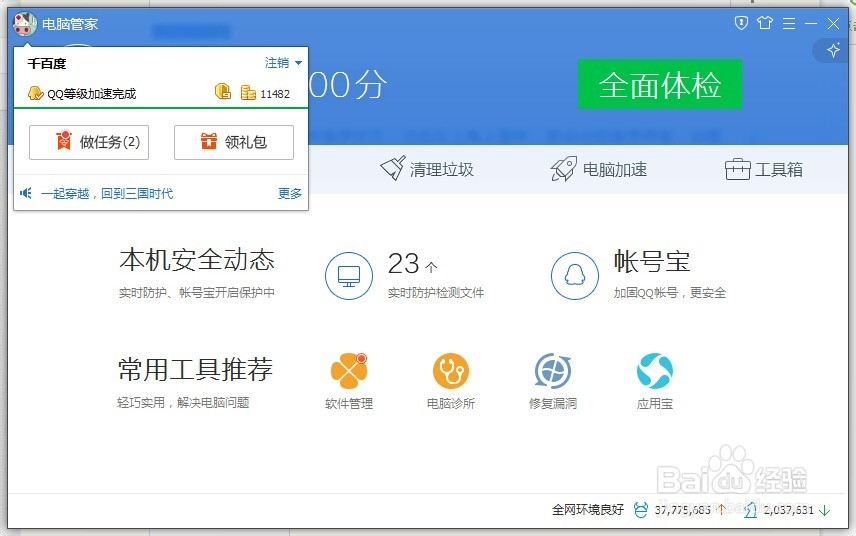The height and width of the screenshot is (536, 856).
Task: Click the 注销 link
Action: tap(277, 63)
